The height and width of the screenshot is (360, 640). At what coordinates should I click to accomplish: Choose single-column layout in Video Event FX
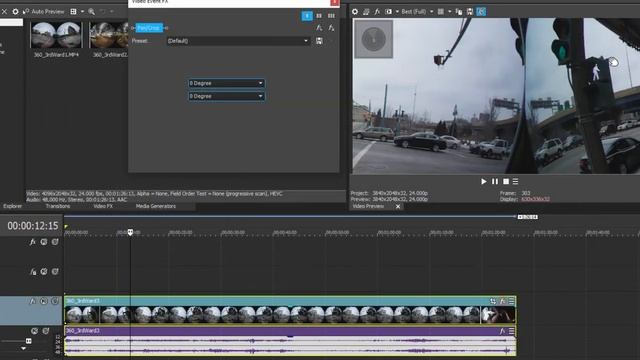click(x=307, y=16)
